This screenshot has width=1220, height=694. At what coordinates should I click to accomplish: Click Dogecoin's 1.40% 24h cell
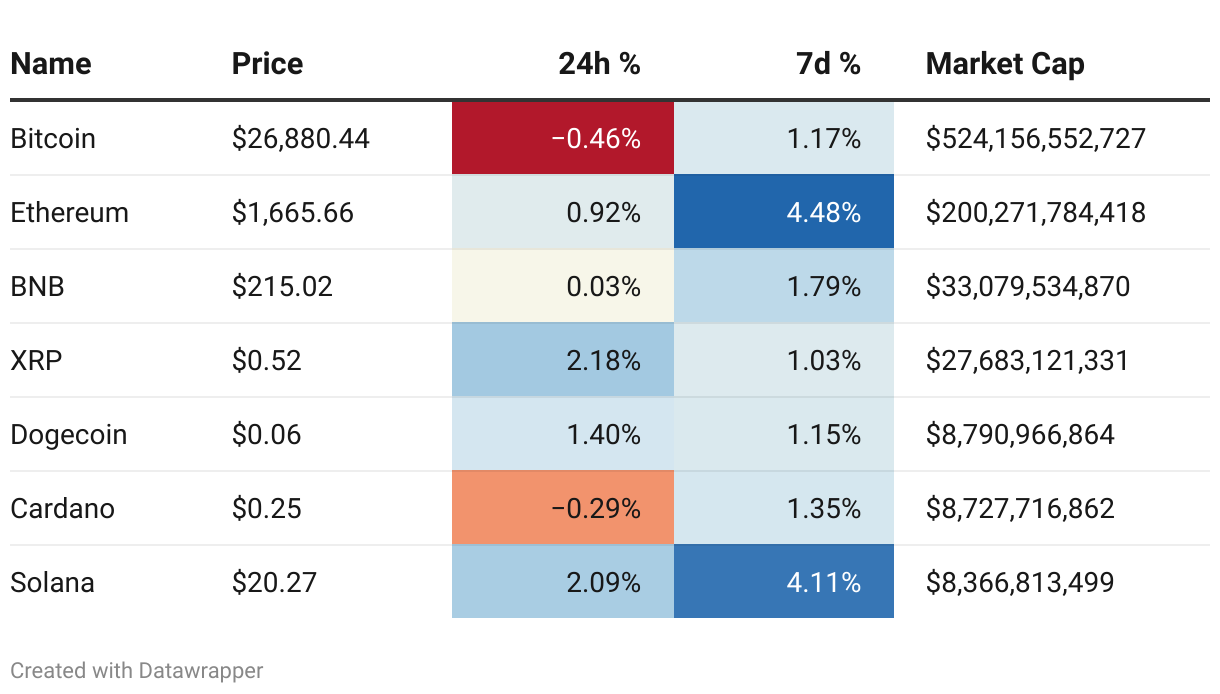click(x=563, y=434)
